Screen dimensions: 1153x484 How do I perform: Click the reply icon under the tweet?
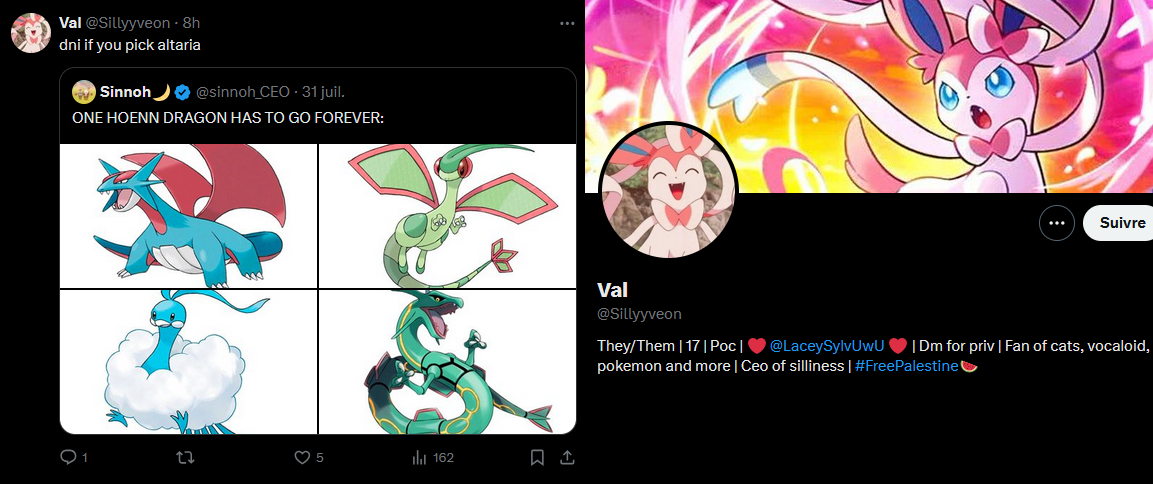(68, 458)
